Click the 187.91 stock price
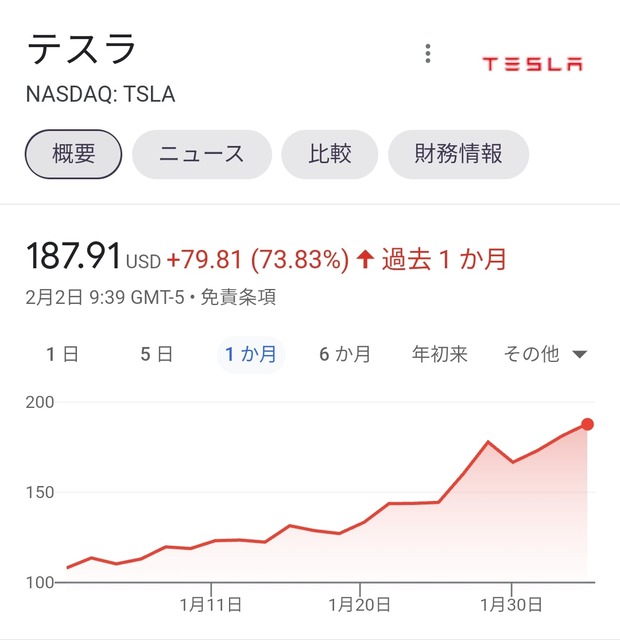 point(72,258)
